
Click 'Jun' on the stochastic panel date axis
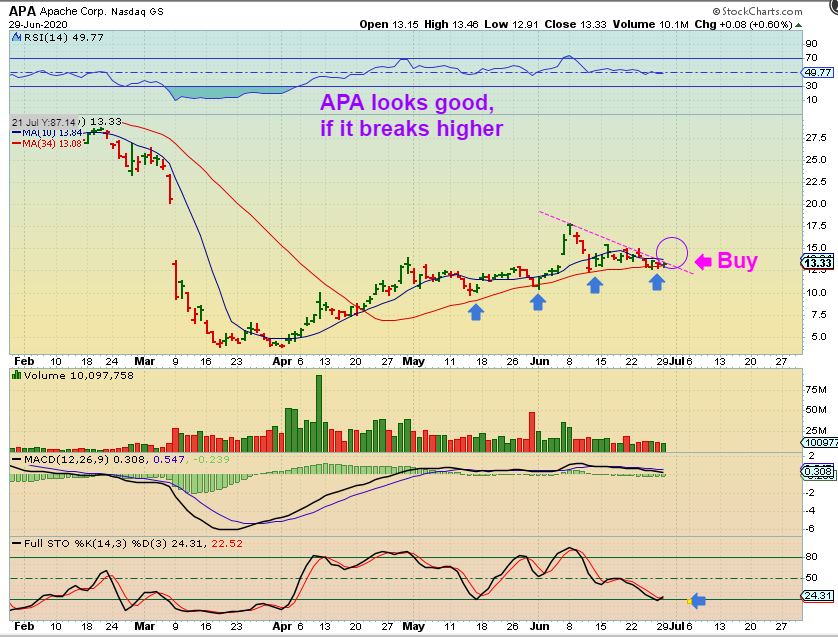click(539, 626)
